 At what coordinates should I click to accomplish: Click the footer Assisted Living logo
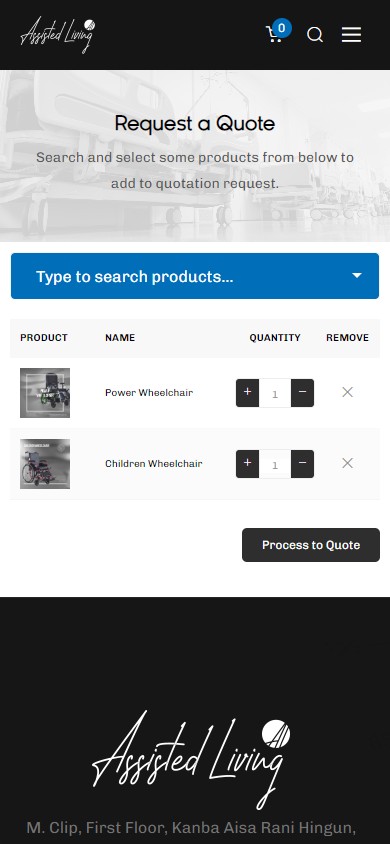tap(192, 759)
